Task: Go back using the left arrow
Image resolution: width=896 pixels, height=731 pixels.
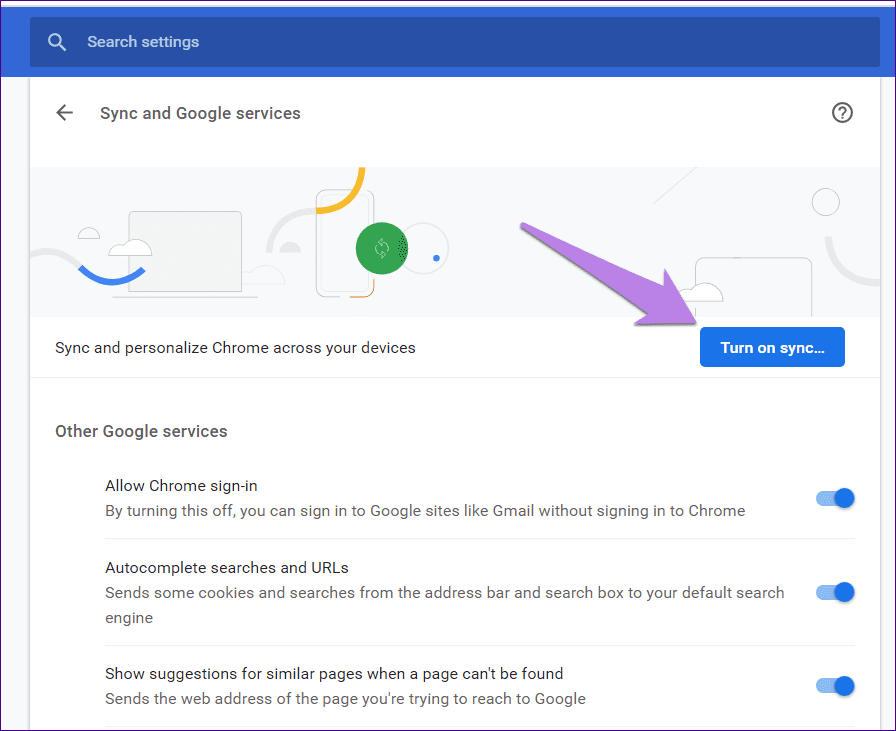Action: [x=65, y=113]
